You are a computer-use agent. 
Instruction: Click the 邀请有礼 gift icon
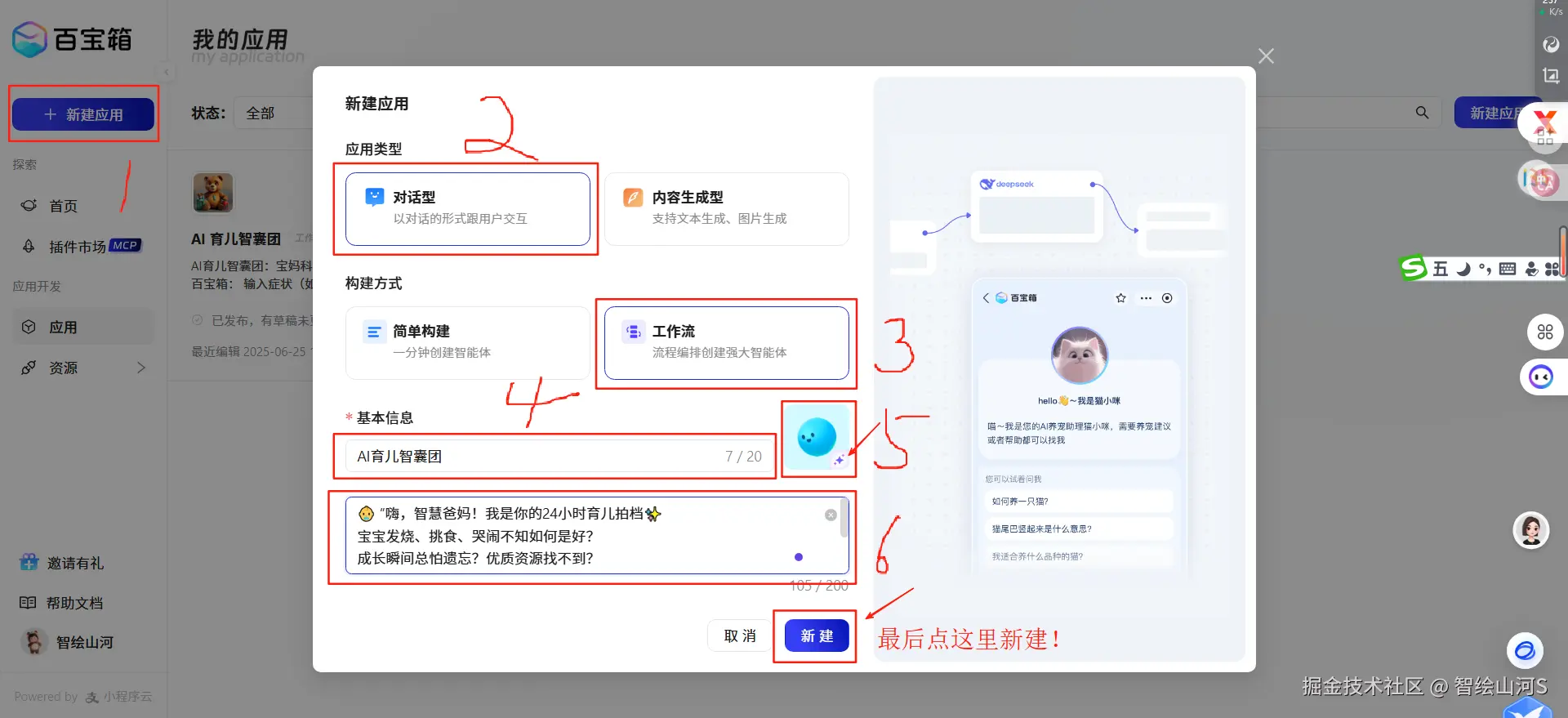pyautogui.click(x=29, y=562)
